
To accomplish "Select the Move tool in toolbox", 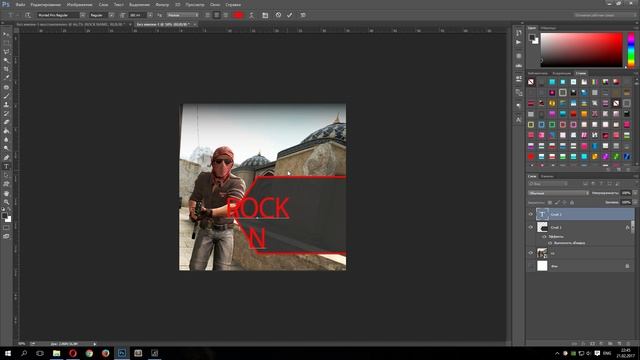I will pyautogui.click(x=6, y=35).
